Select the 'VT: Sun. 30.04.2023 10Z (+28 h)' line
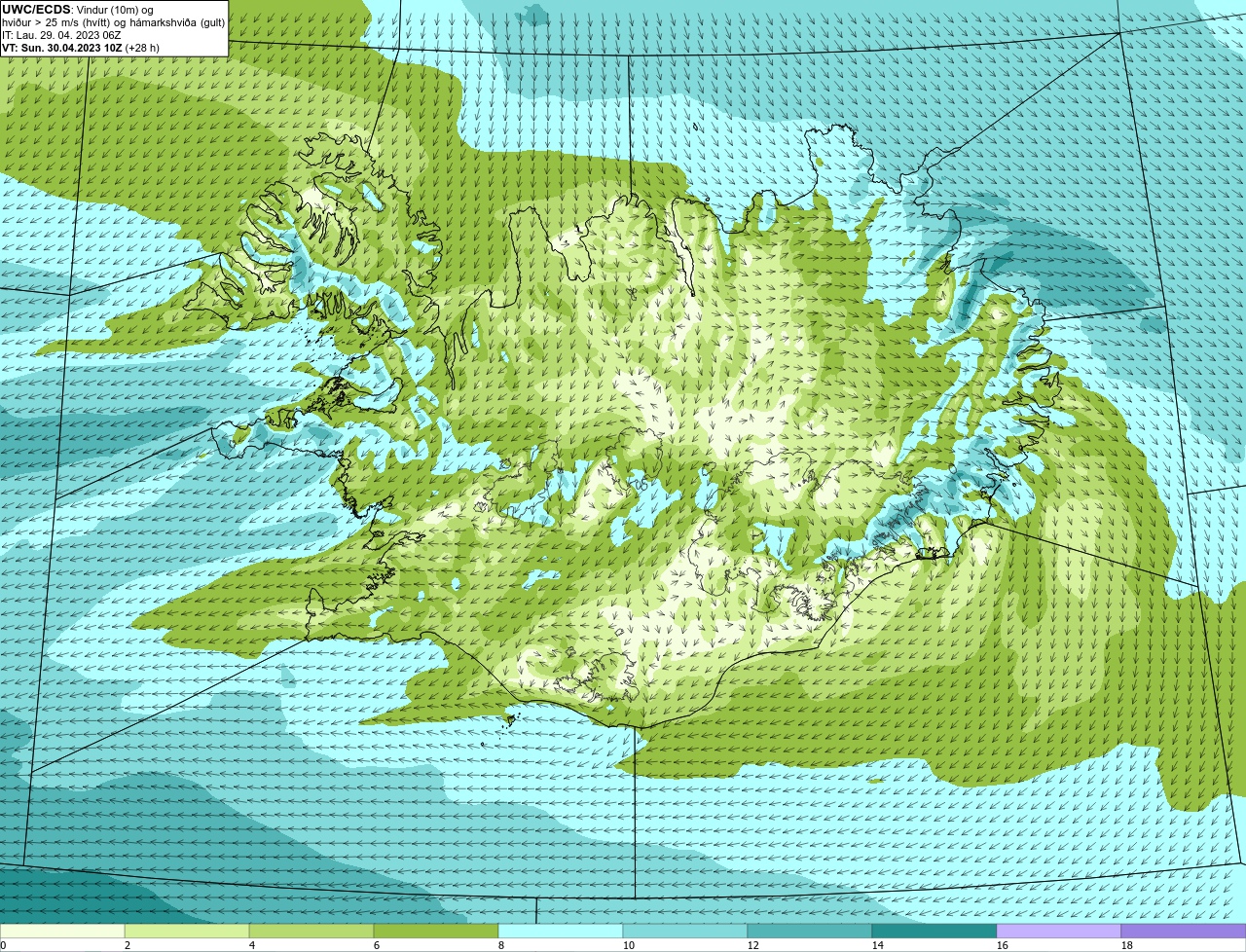The height and width of the screenshot is (952, 1246). click(81, 48)
